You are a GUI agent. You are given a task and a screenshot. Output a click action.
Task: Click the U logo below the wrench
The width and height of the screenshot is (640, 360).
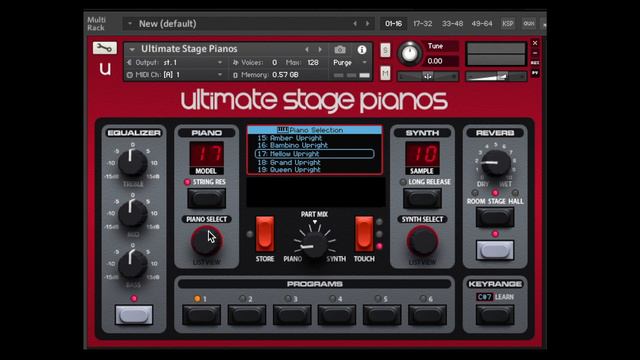[105, 69]
